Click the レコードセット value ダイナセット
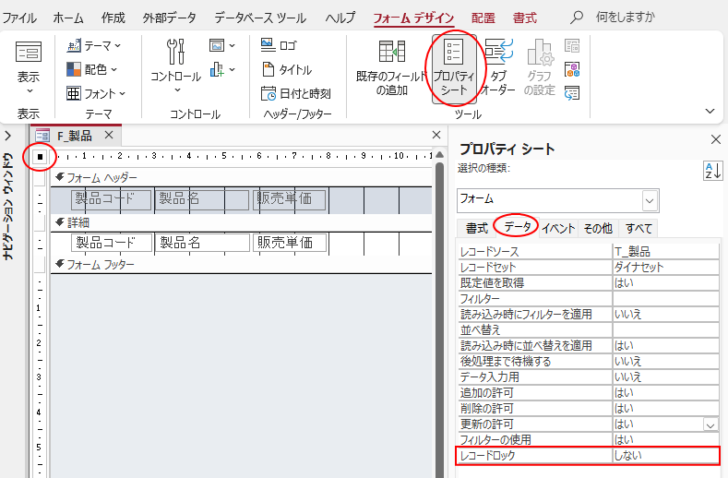 tap(666, 267)
